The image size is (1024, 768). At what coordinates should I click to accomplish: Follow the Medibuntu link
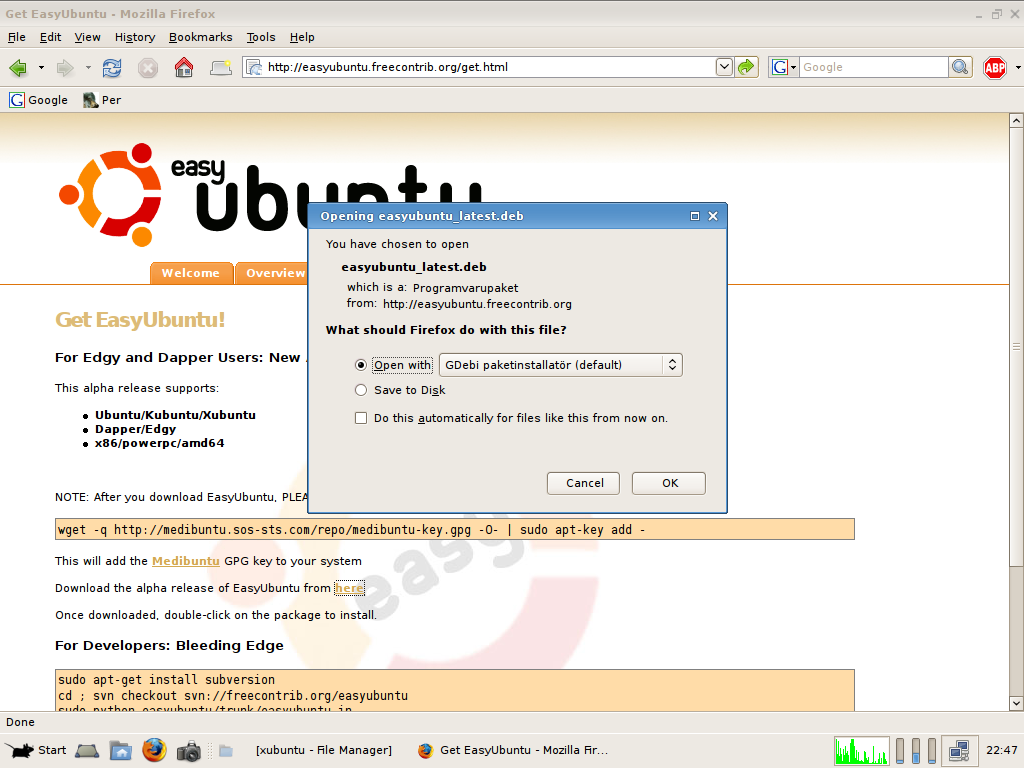[x=185, y=561]
